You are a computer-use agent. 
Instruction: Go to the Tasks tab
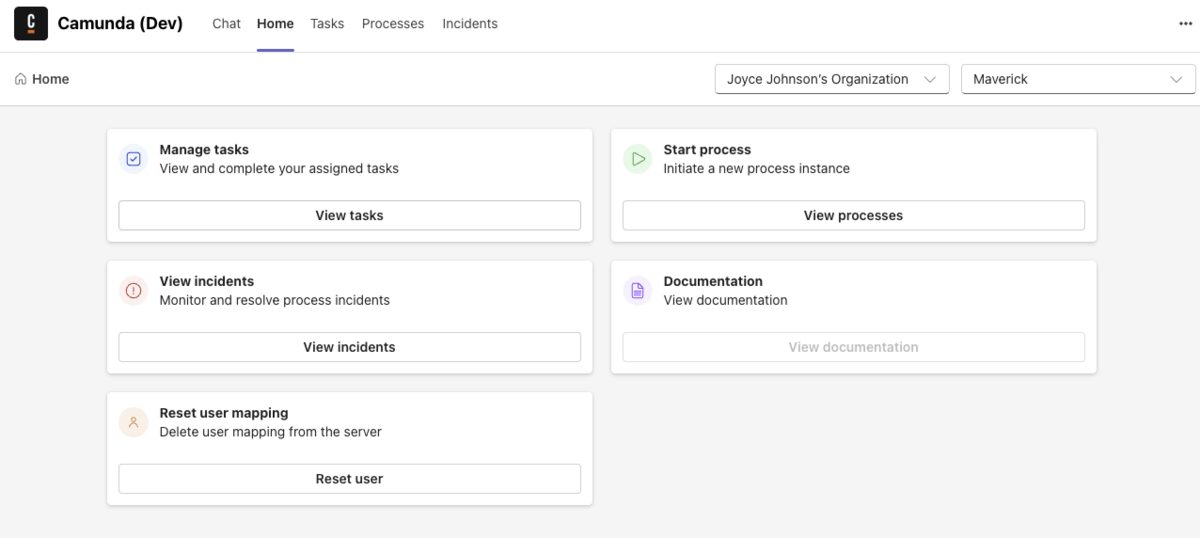click(327, 24)
